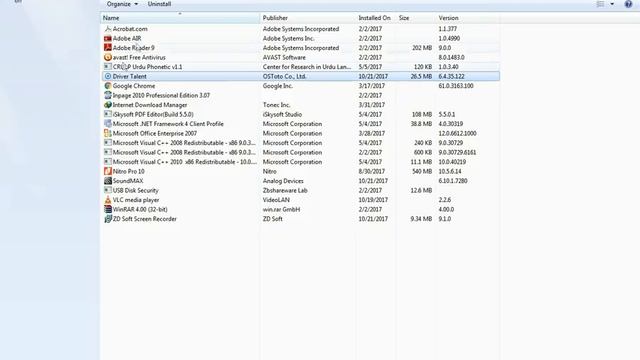Open the Organize dropdown menu
The height and width of the screenshot is (360, 640).
pos(122,4)
